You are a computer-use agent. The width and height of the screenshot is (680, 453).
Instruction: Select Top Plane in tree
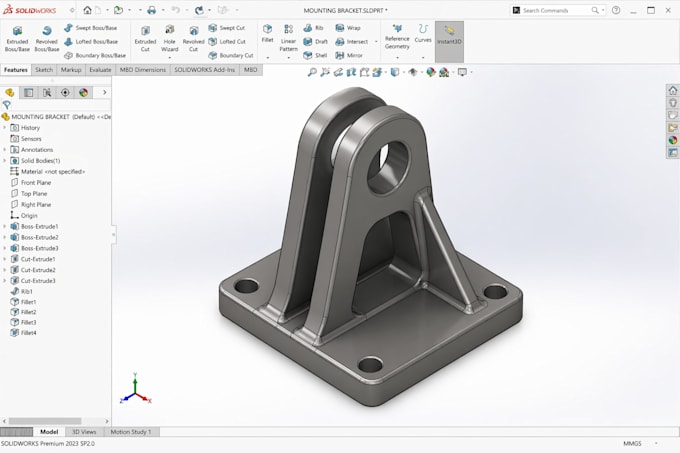29,193
